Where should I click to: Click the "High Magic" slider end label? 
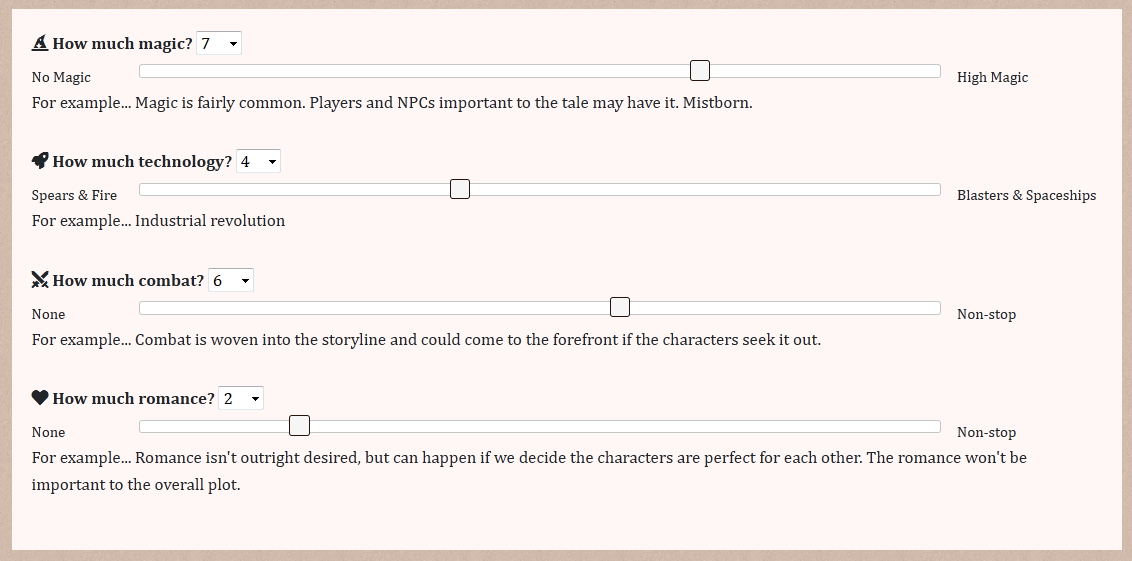[992, 77]
